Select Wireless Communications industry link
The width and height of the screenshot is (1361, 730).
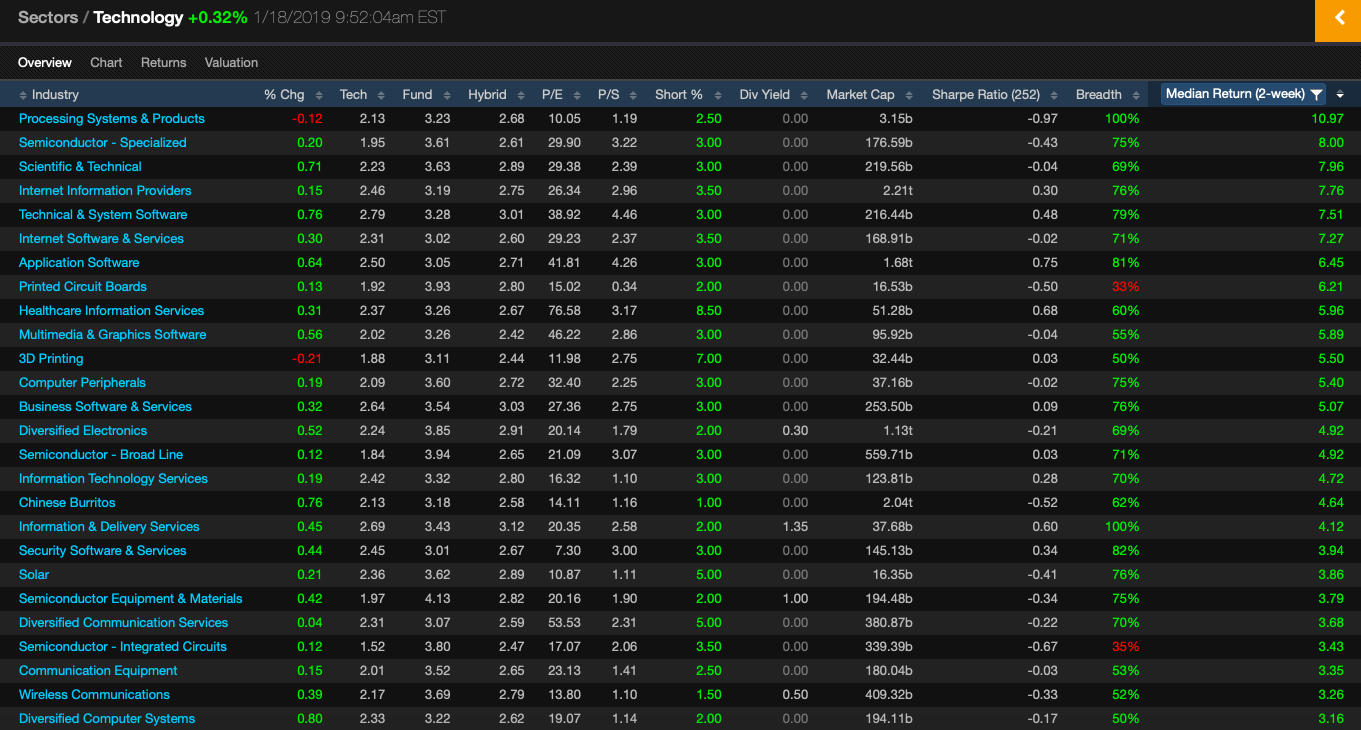coord(94,694)
